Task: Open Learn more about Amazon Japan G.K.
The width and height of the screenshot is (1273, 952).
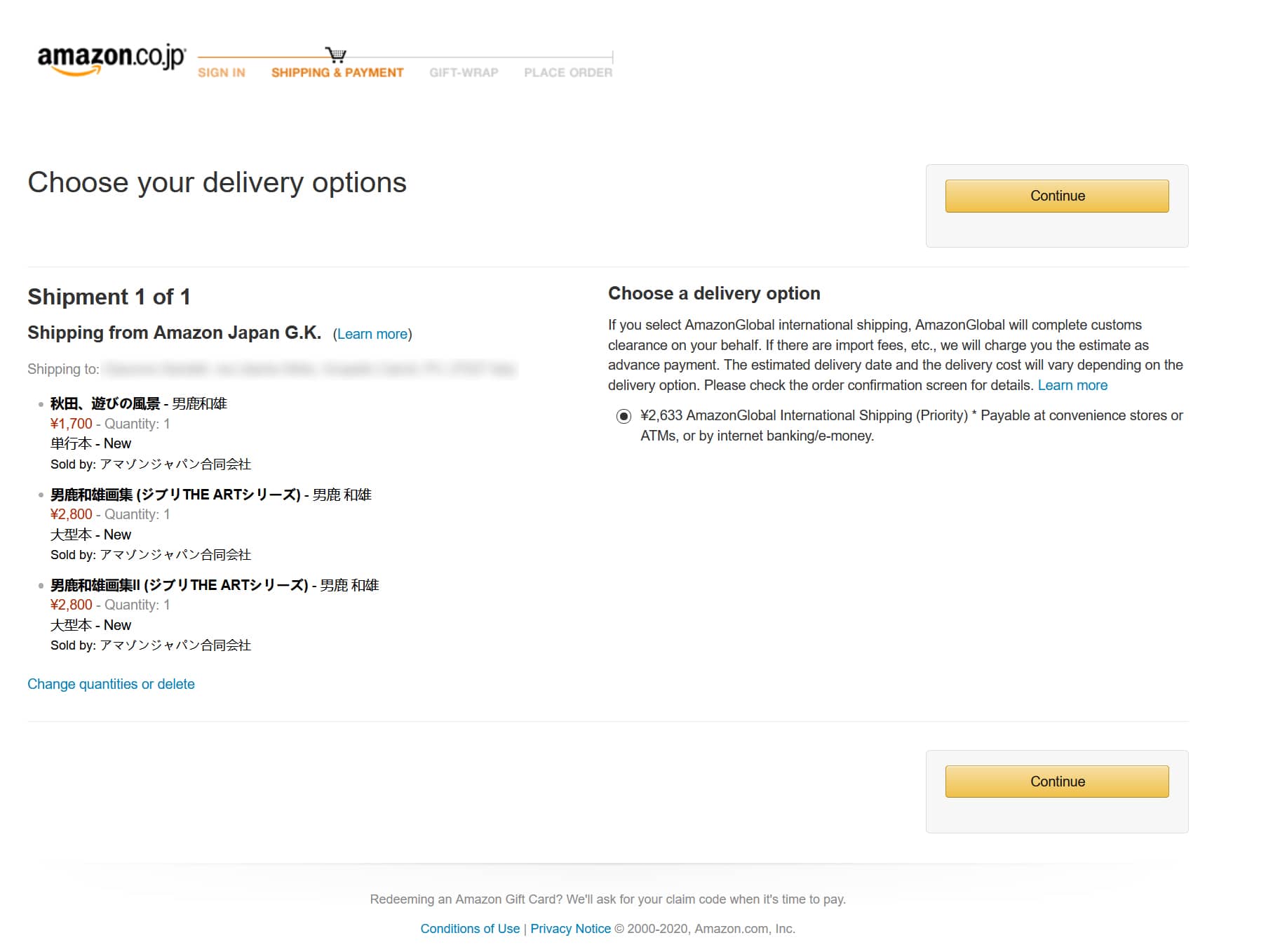Action: (372, 334)
